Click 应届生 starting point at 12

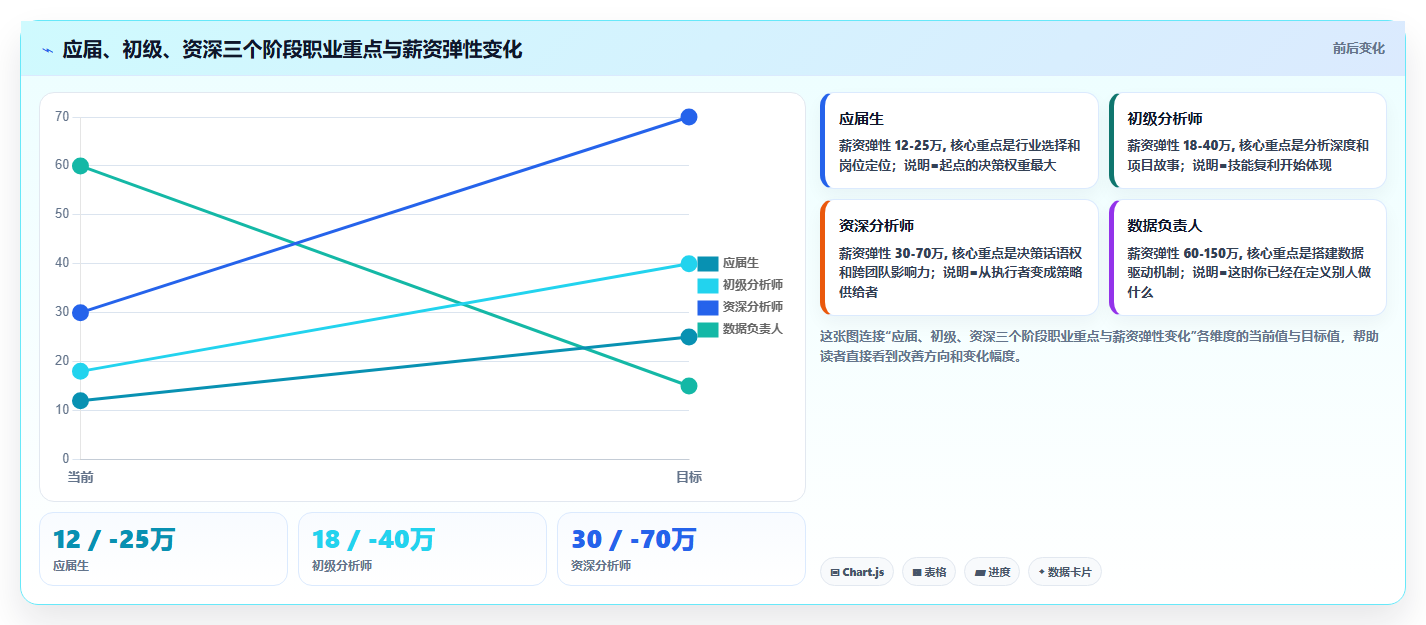[x=81, y=401]
